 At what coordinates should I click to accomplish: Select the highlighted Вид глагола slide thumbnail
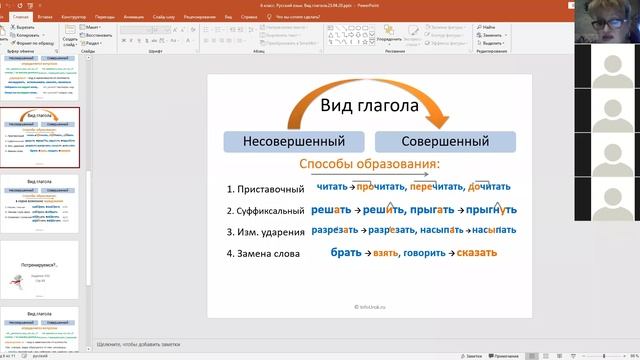(x=40, y=138)
